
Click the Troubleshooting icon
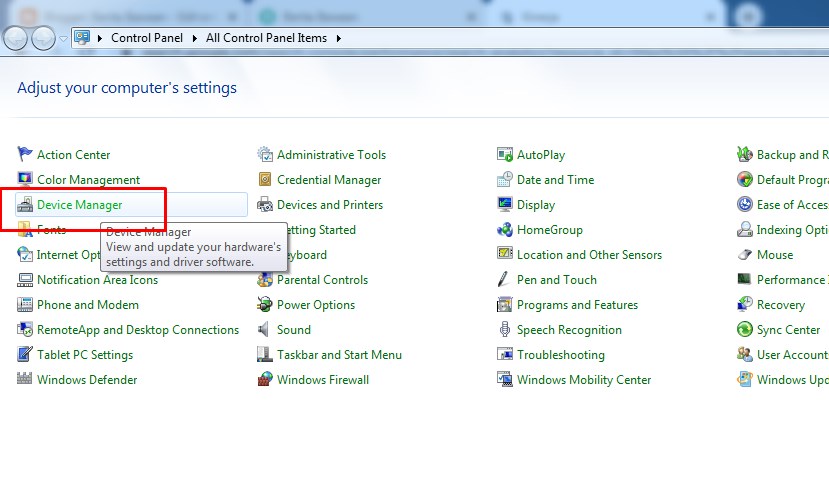(505, 354)
